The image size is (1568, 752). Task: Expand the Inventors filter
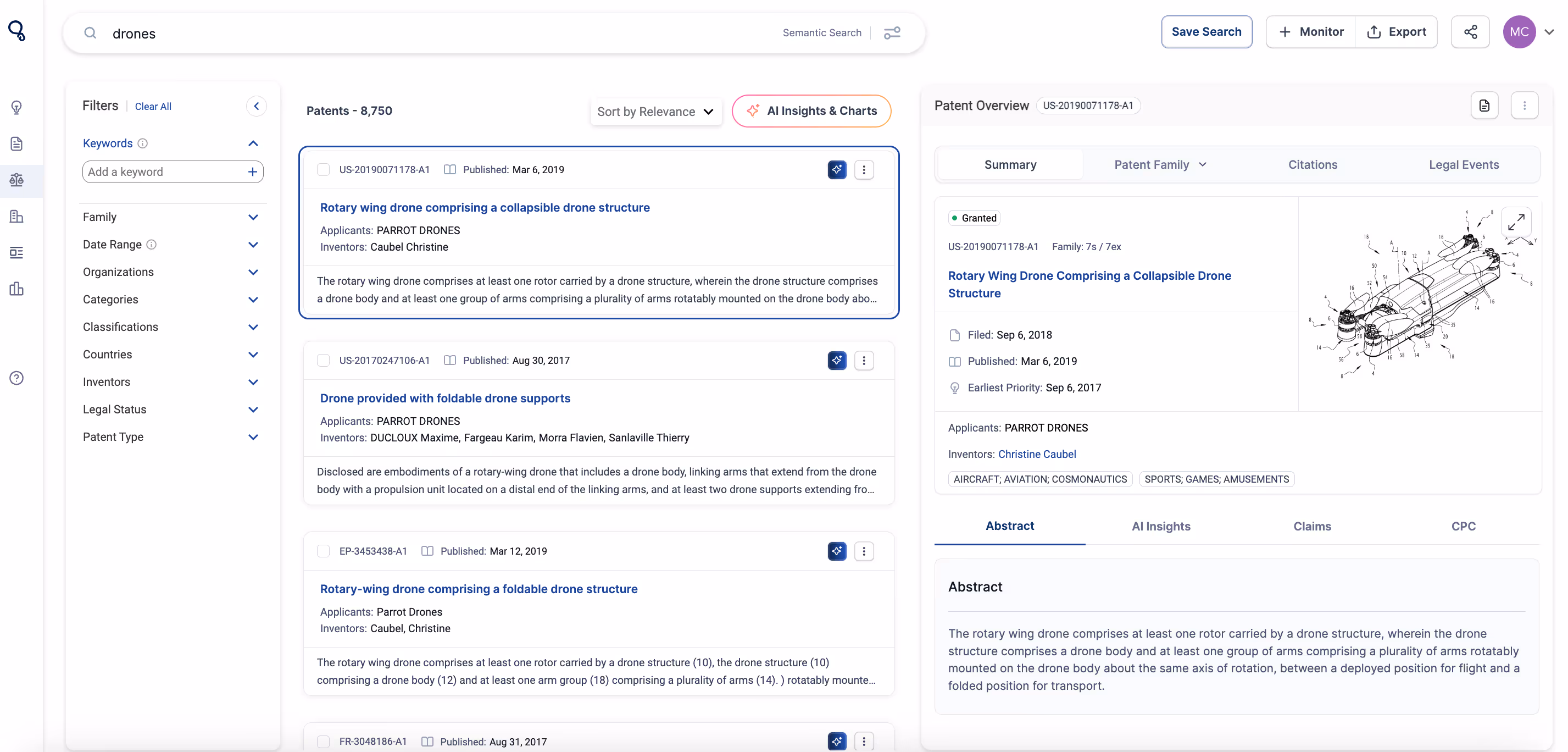coord(253,382)
